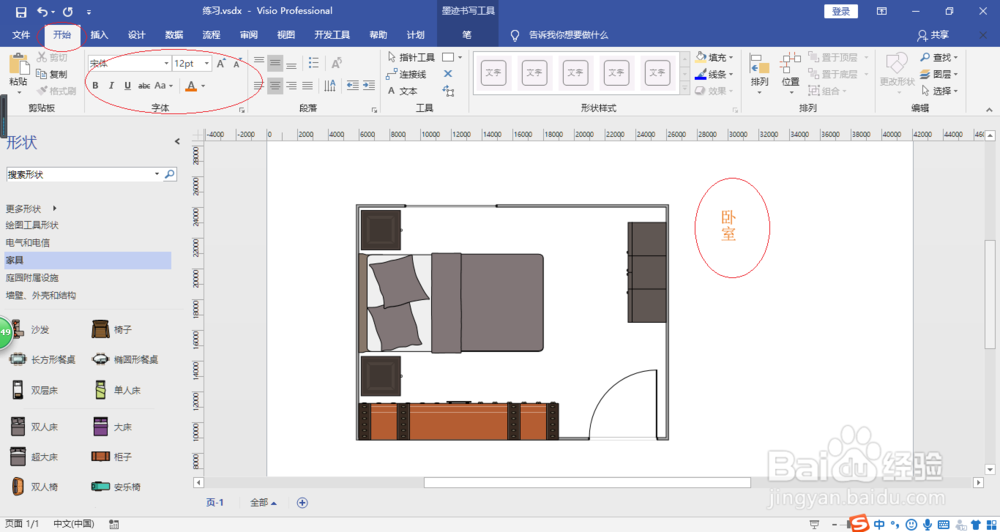
Task: Click the Redo icon in title bar
Action: tap(68, 11)
